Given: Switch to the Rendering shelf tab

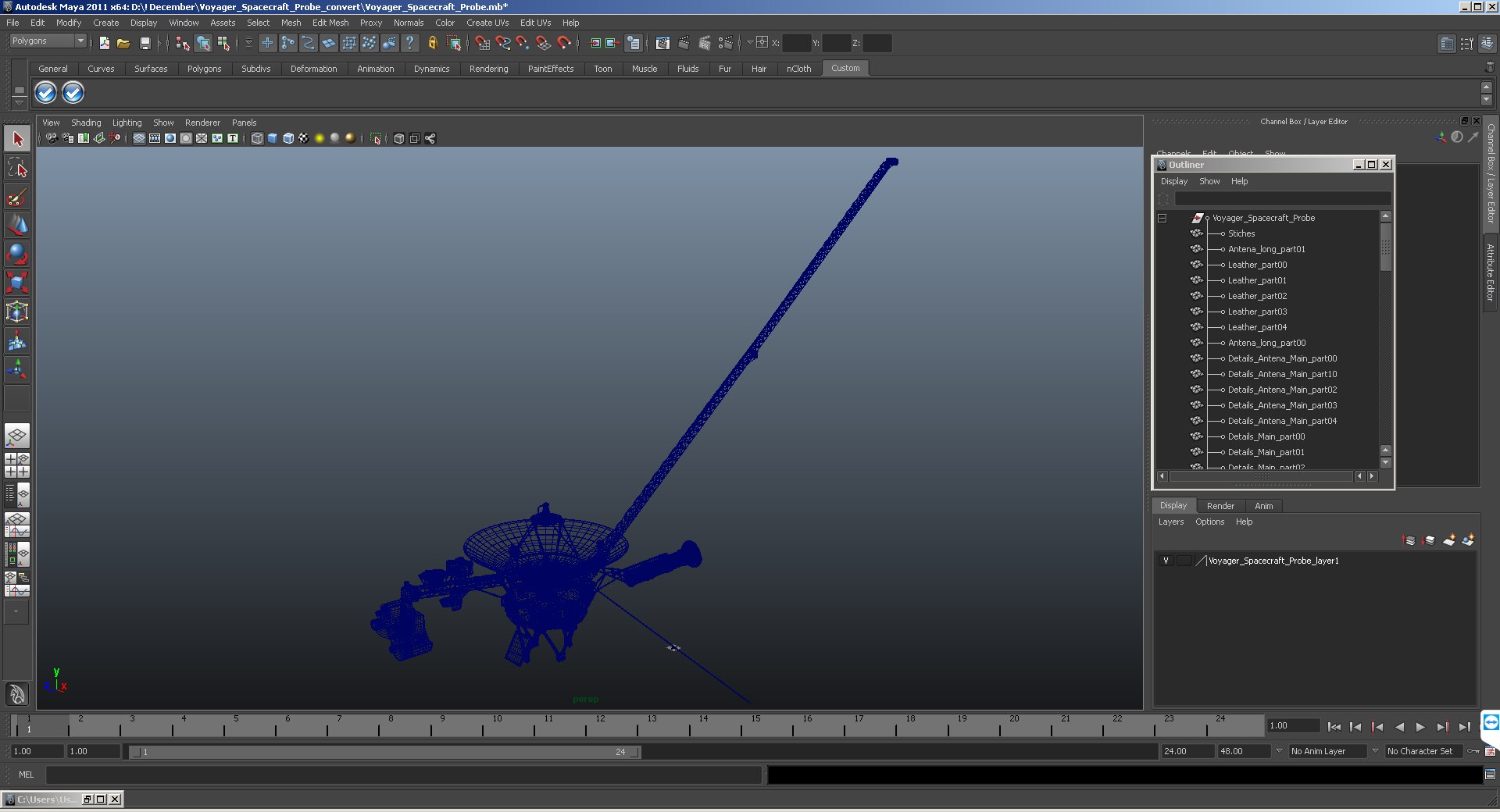Looking at the screenshot, I should 488,69.
